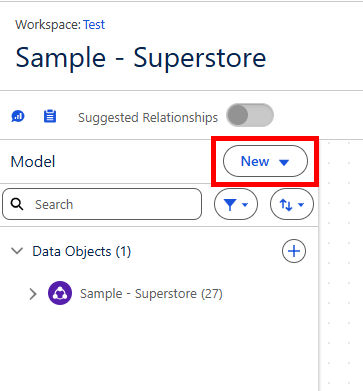Select the Data Objects (1) heading
The image size is (363, 391).
click(82, 251)
